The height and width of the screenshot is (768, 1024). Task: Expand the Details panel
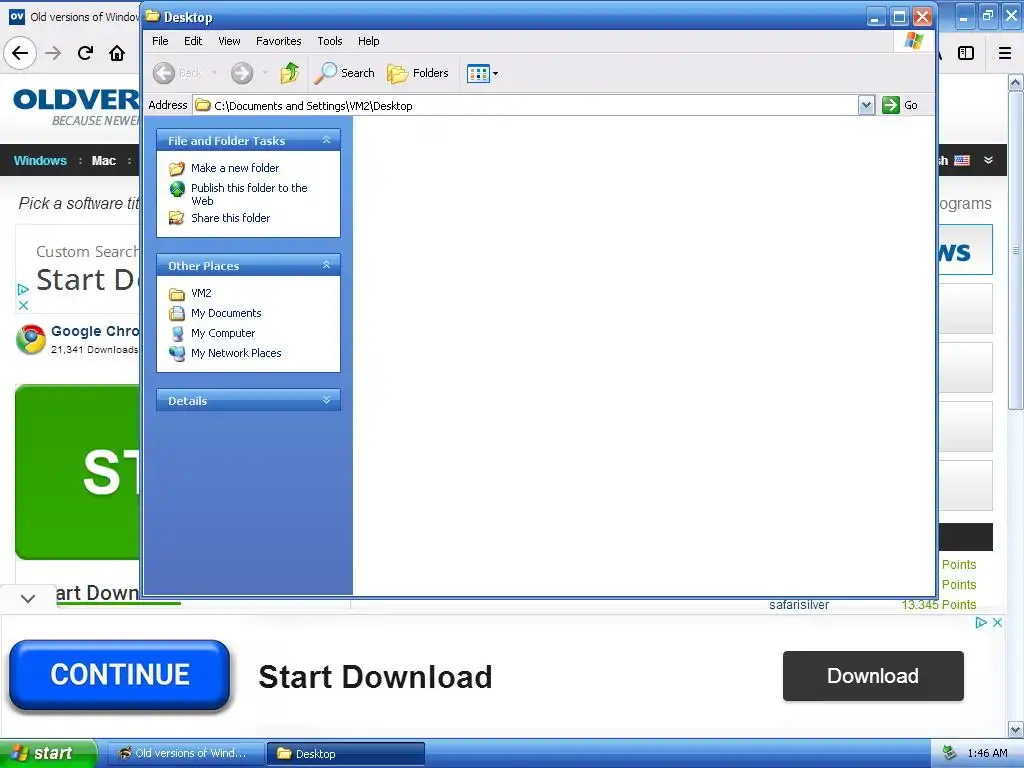(327, 400)
